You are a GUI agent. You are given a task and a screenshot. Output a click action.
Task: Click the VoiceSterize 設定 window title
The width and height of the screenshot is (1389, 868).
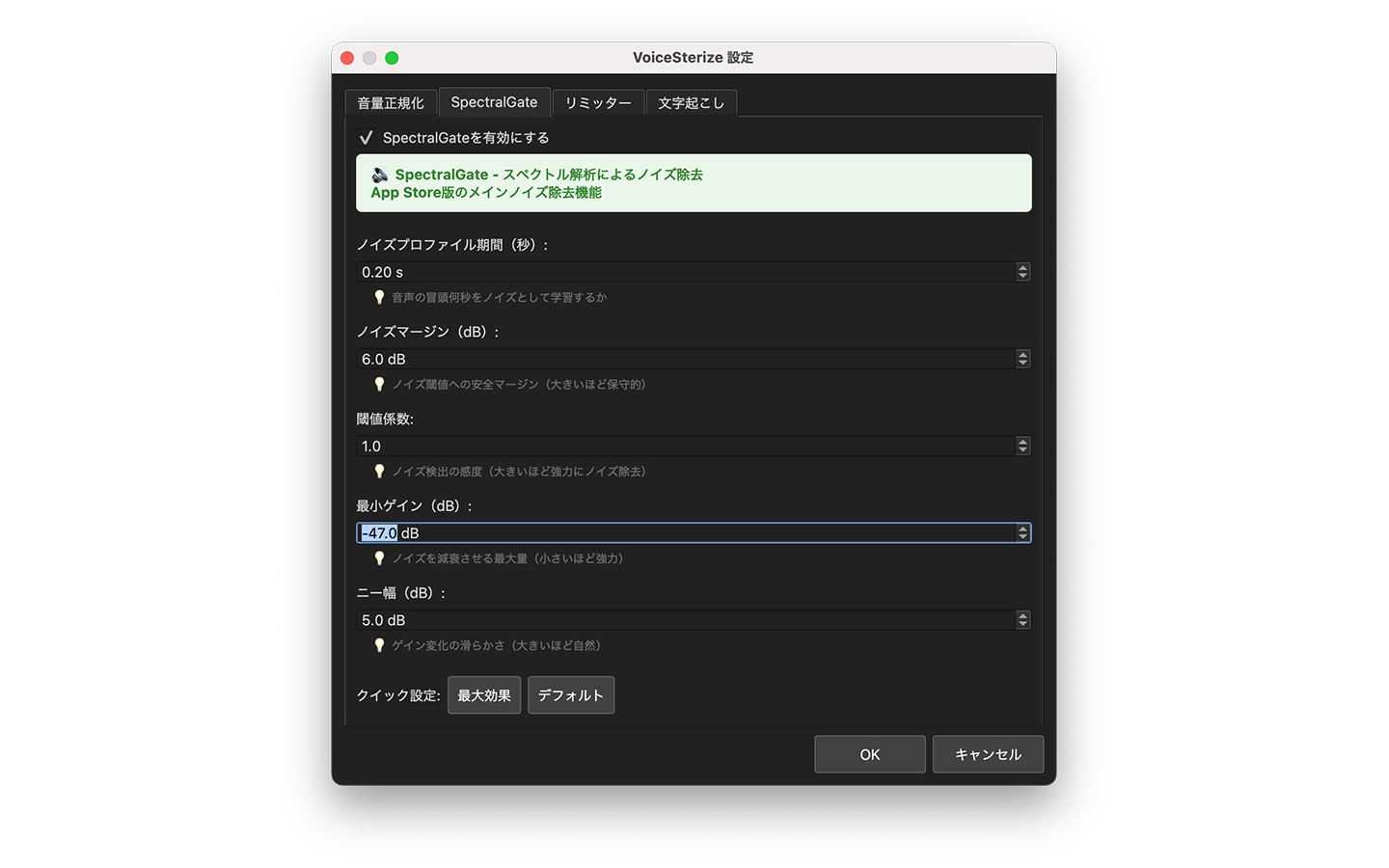tap(693, 58)
